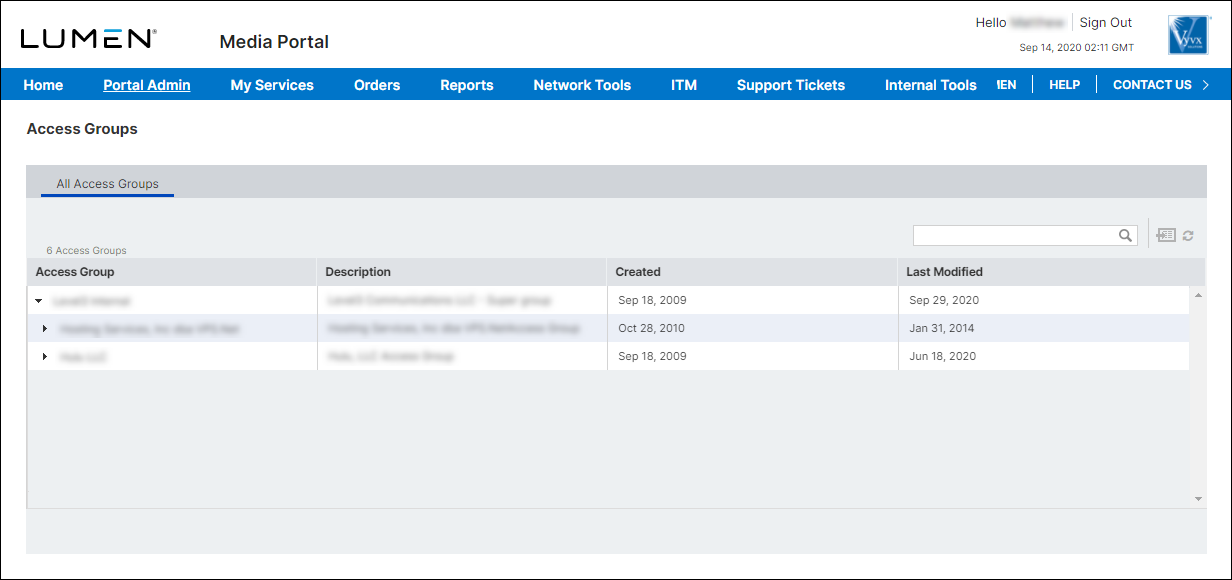Click the table scrollbar down arrow
1232x580 pixels.
(1197, 500)
